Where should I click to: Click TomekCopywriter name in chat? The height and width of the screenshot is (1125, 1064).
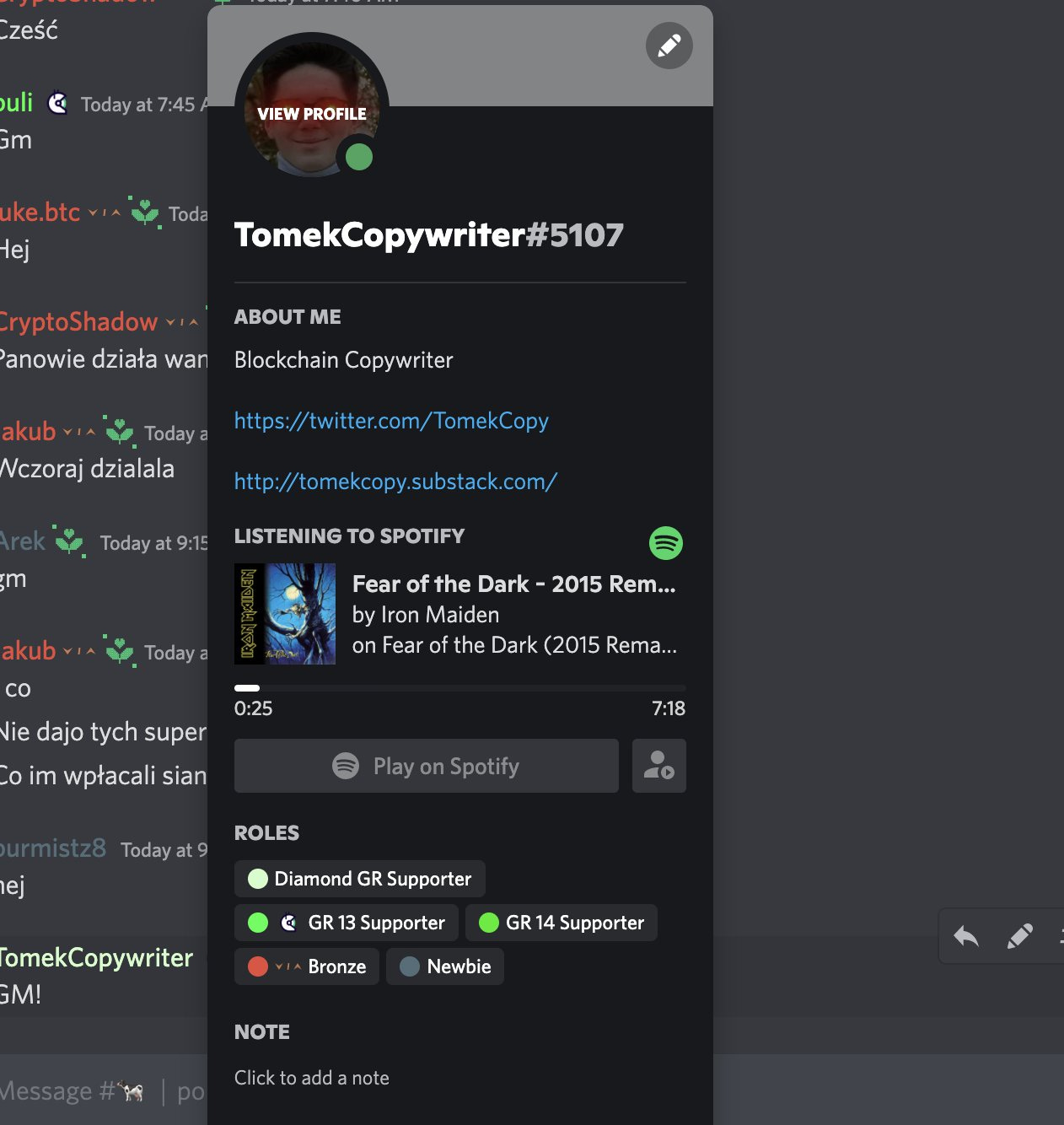(x=96, y=958)
